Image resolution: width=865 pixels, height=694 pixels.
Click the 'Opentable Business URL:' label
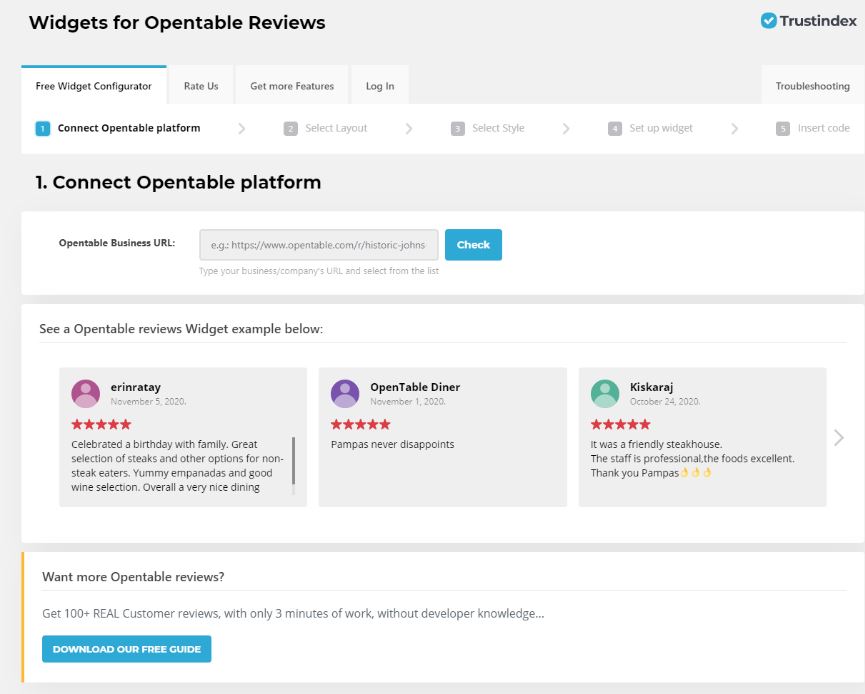point(117,243)
